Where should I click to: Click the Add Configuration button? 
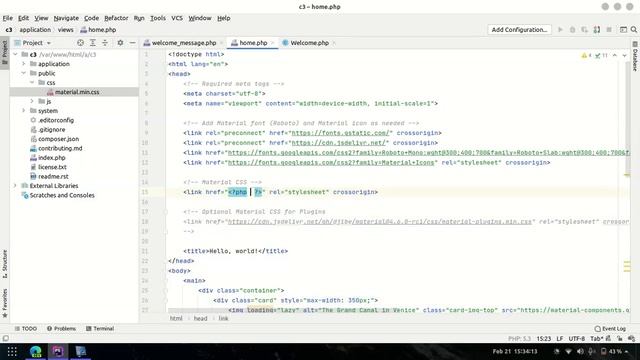tap(519, 30)
